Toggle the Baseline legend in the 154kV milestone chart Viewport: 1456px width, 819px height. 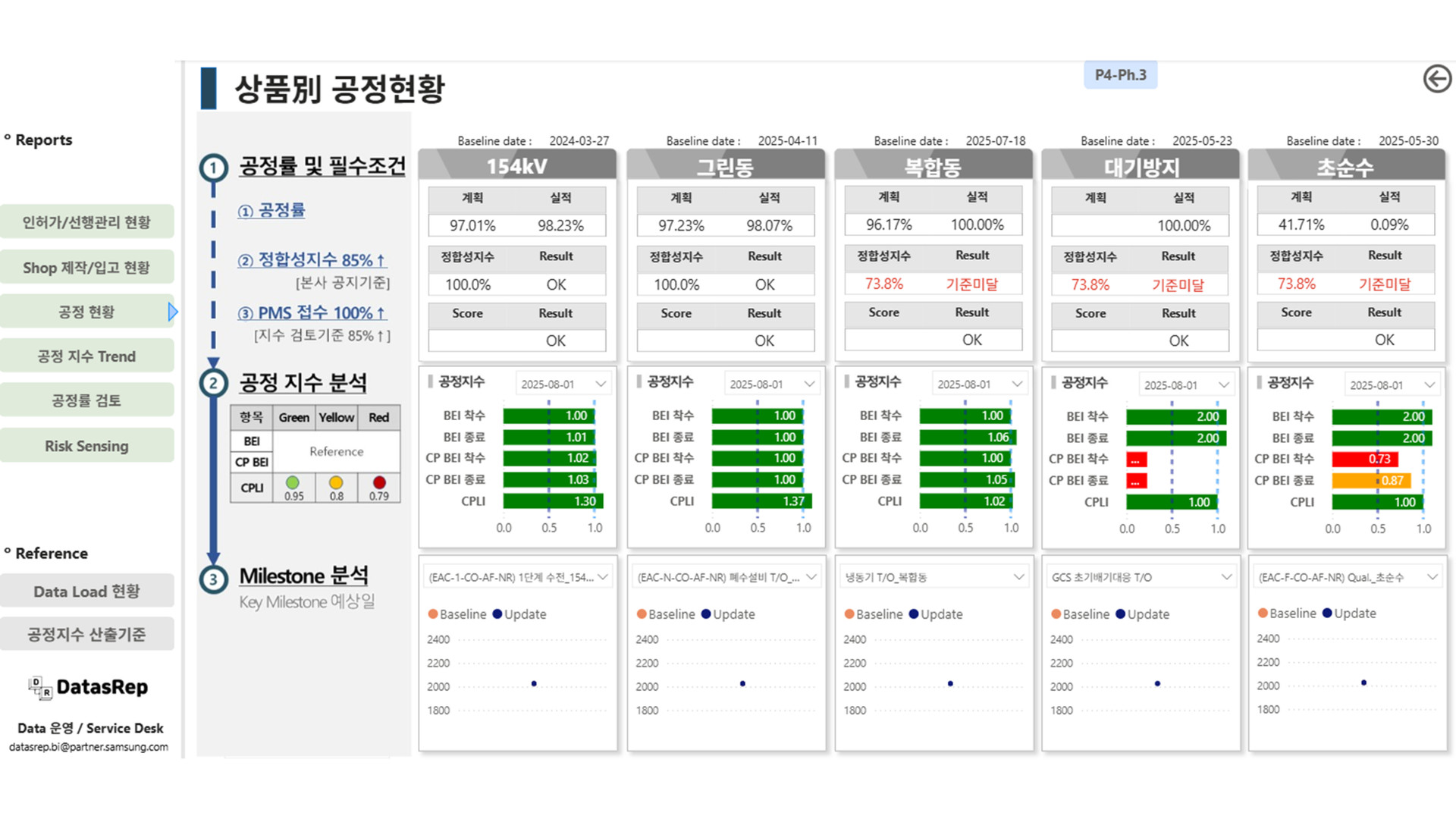coord(458,614)
